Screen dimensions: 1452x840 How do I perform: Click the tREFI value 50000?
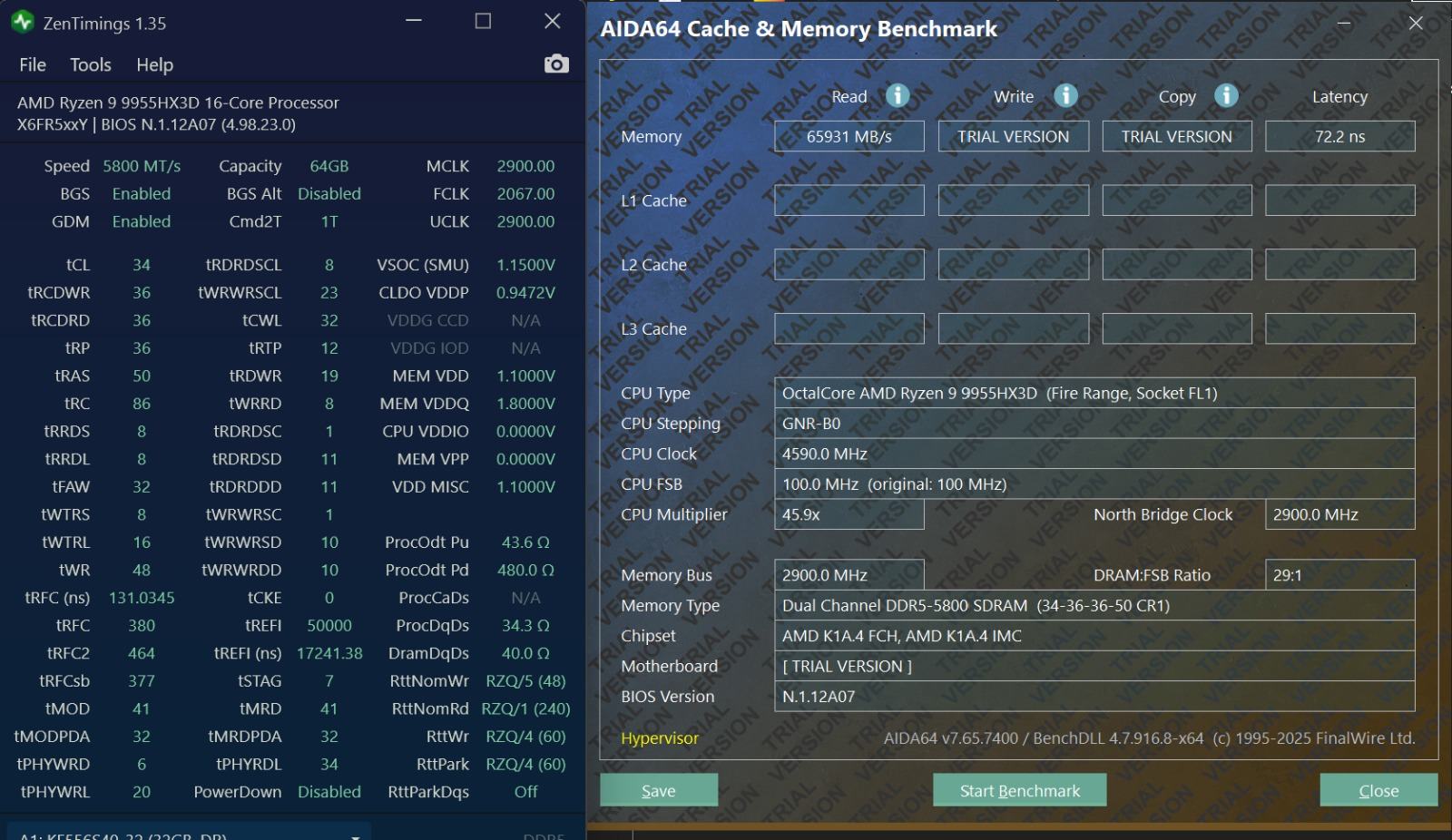pyautogui.click(x=329, y=625)
